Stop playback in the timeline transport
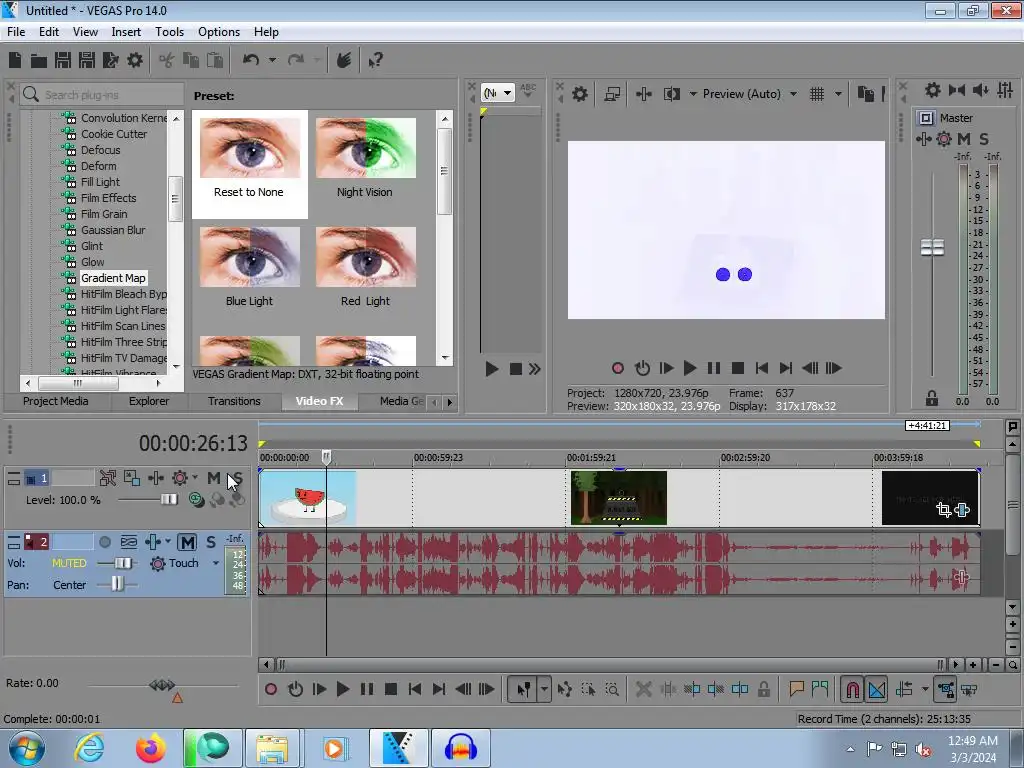This screenshot has width=1024, height=768. point(391,689)
